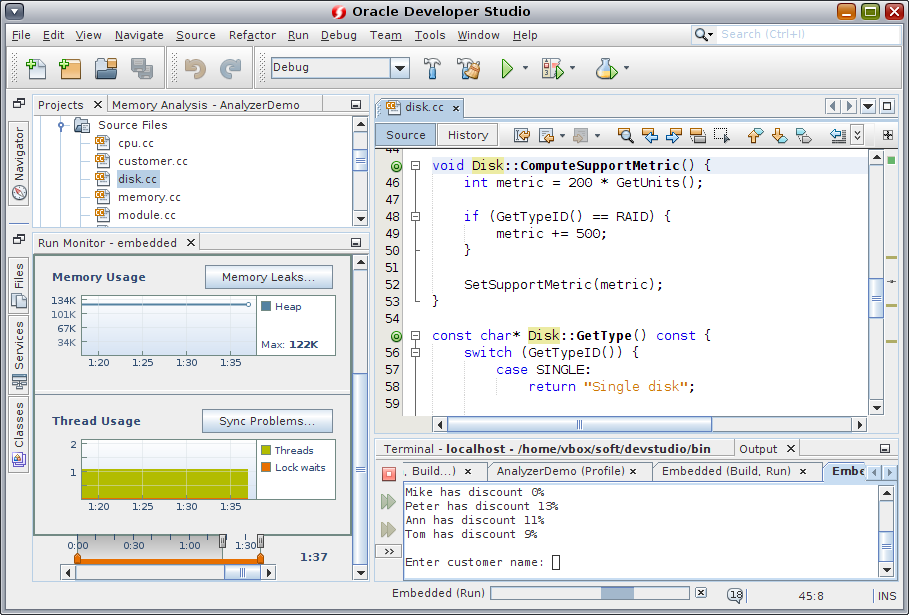Open the Navigator sidebar panel

(x=19, y=163)
